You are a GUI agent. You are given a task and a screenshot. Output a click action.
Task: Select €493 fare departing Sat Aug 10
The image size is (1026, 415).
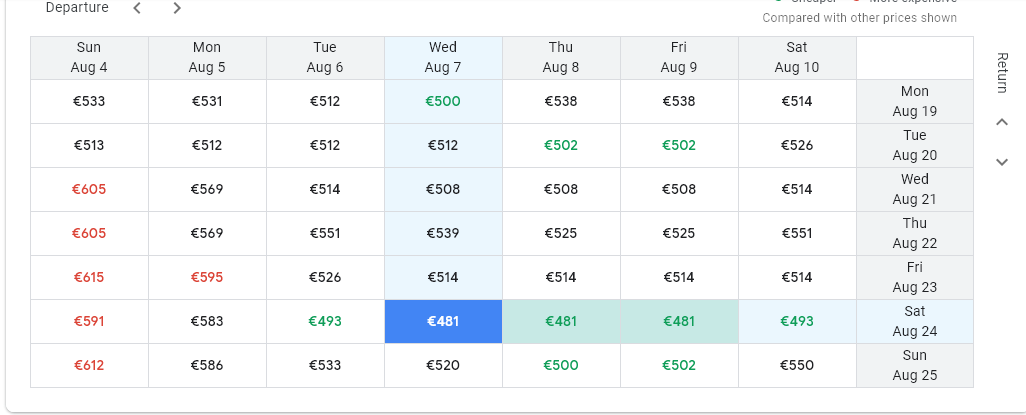click(x=797, y=321)
